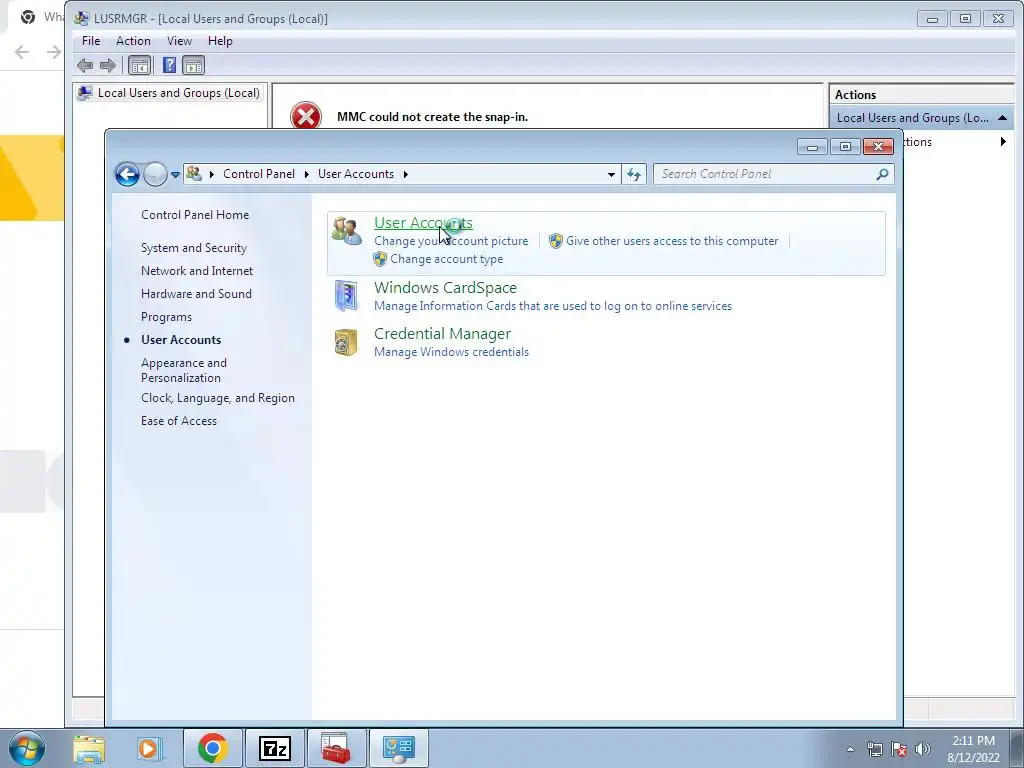Open Control Panel Home link
This screenshot has width=1024, height=768.
195,215
